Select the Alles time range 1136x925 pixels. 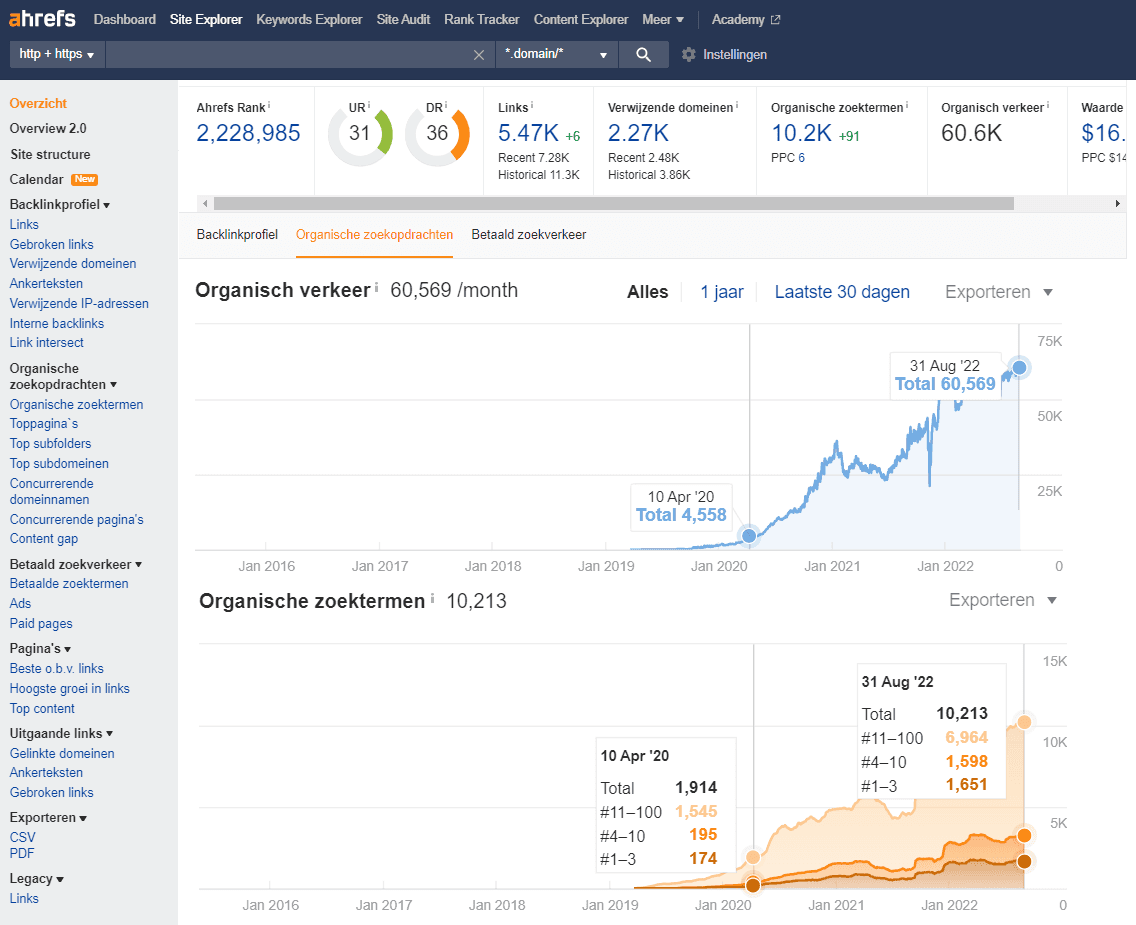click(x=648, y=292)
